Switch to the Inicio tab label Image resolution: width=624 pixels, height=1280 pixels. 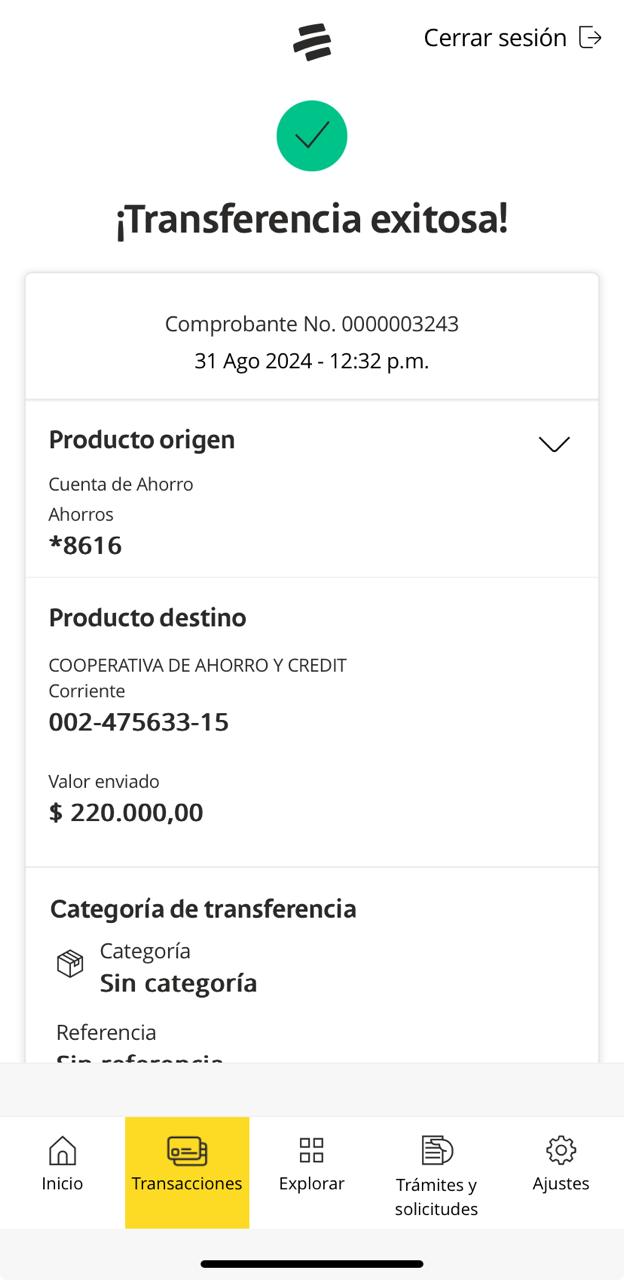[62, 1184]
